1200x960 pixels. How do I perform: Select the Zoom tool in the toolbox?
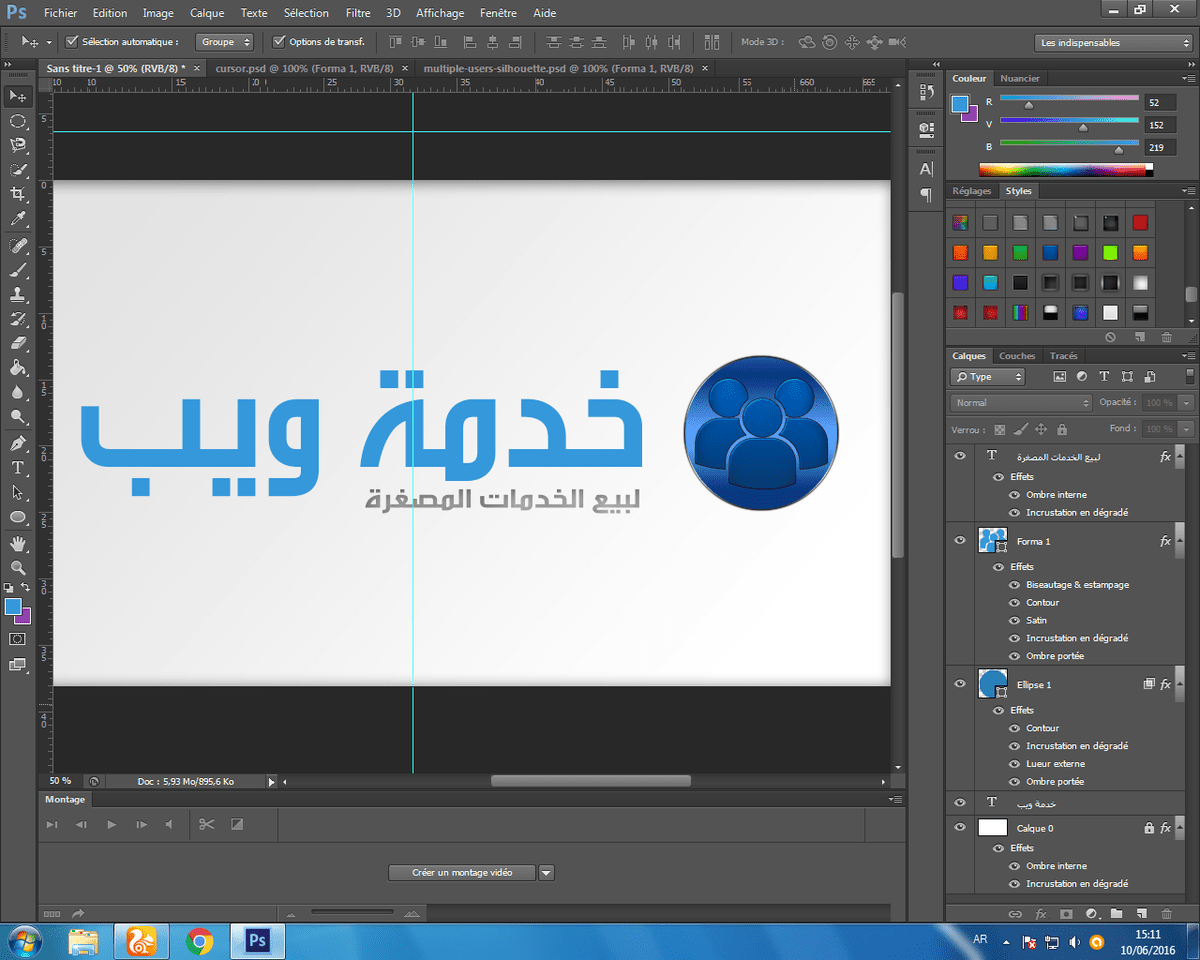tap(18, 567)
